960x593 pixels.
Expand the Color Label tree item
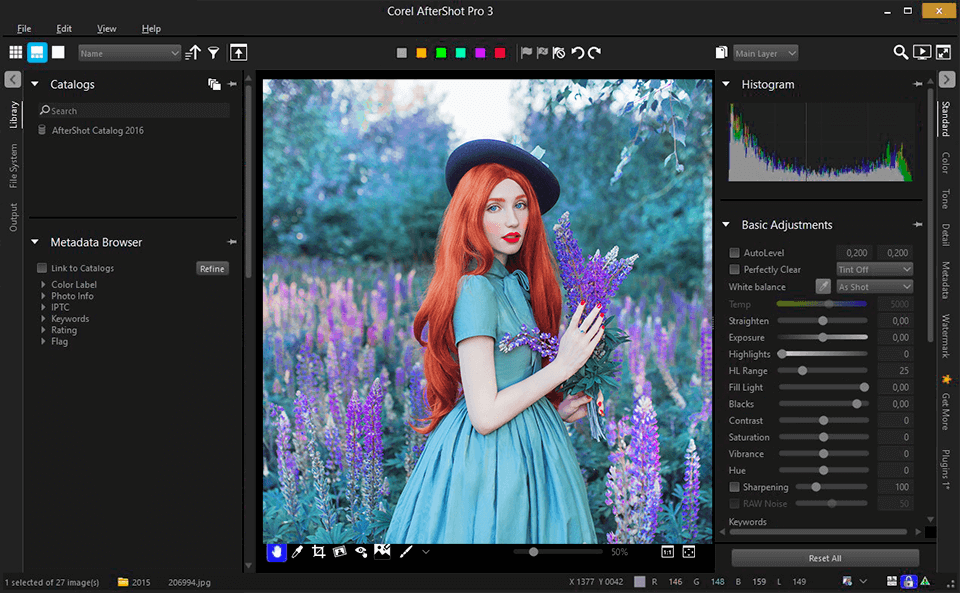click(43, 285)
